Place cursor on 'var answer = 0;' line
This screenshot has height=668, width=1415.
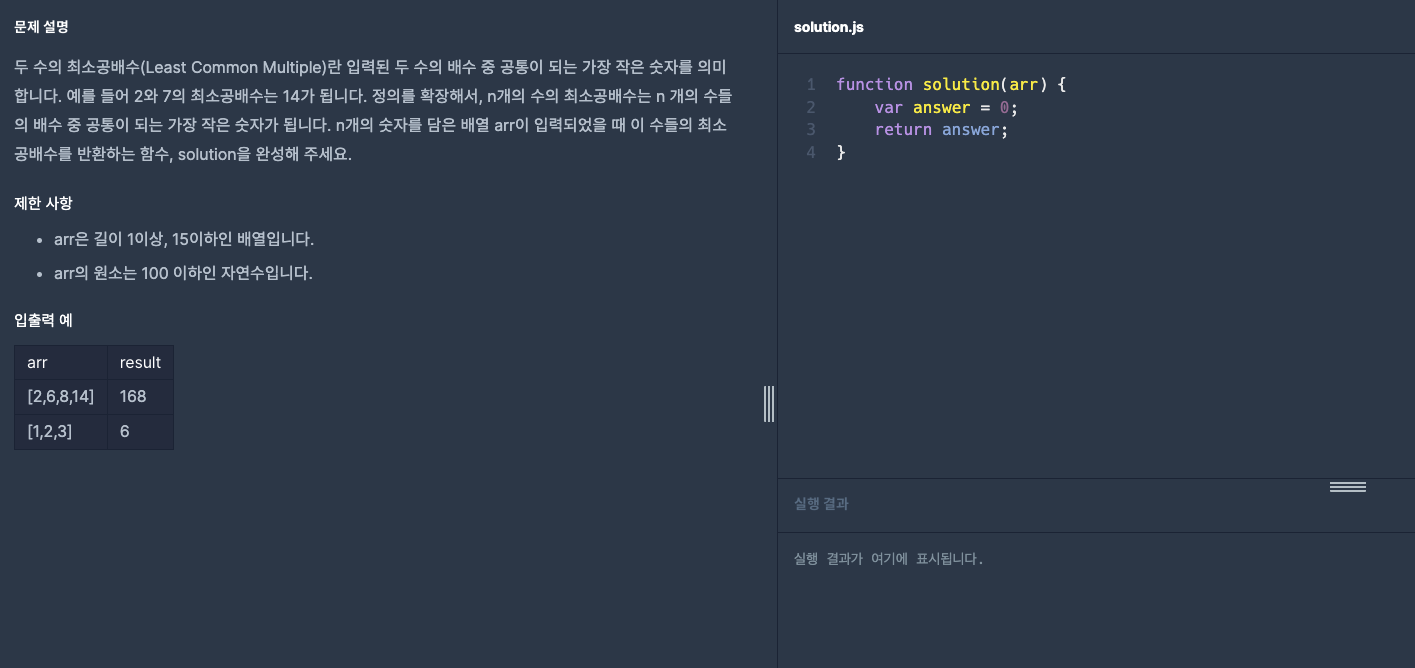[x=946, y=107]
